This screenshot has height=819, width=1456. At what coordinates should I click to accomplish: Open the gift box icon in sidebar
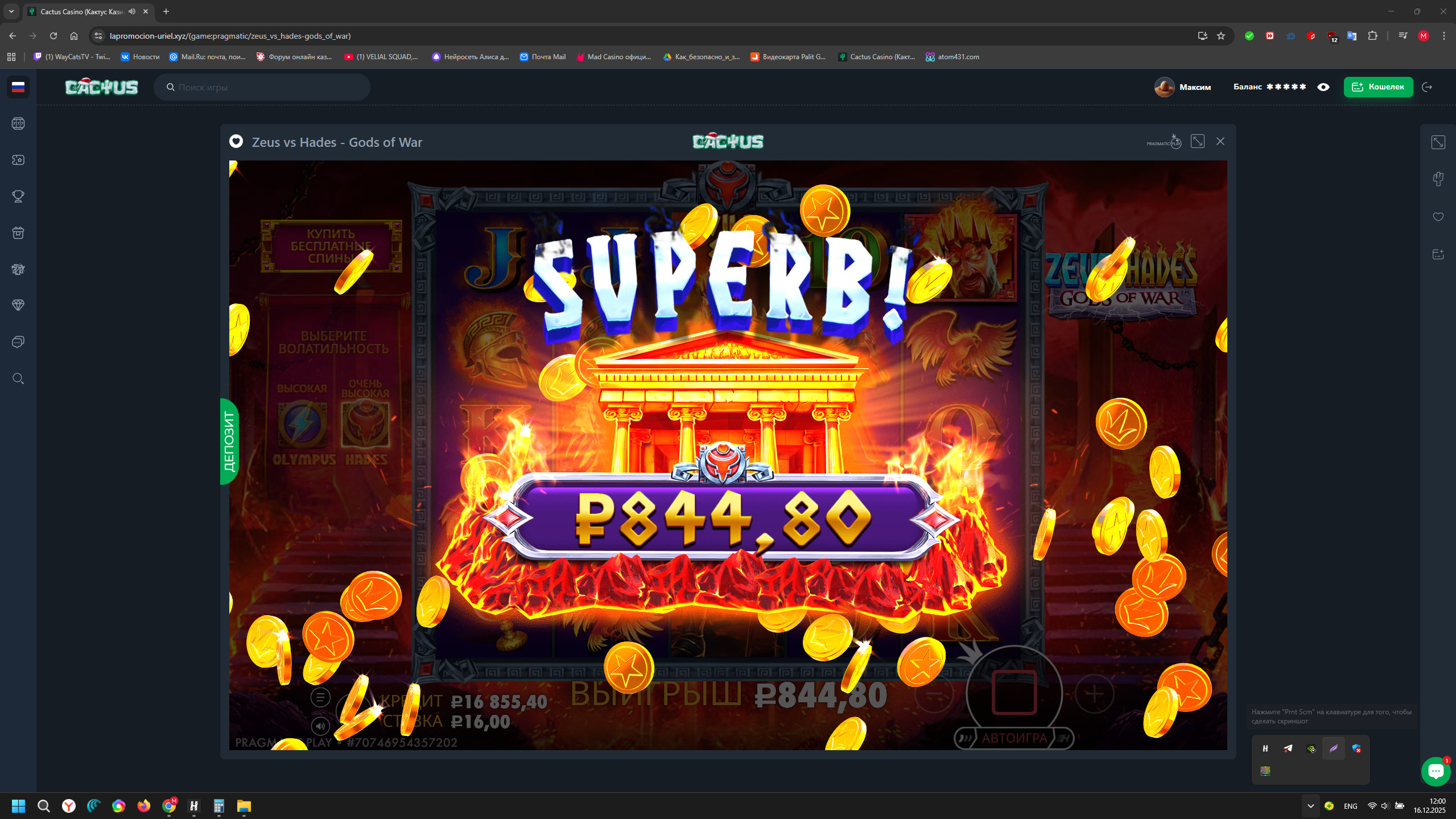click(x=18, y=233)
